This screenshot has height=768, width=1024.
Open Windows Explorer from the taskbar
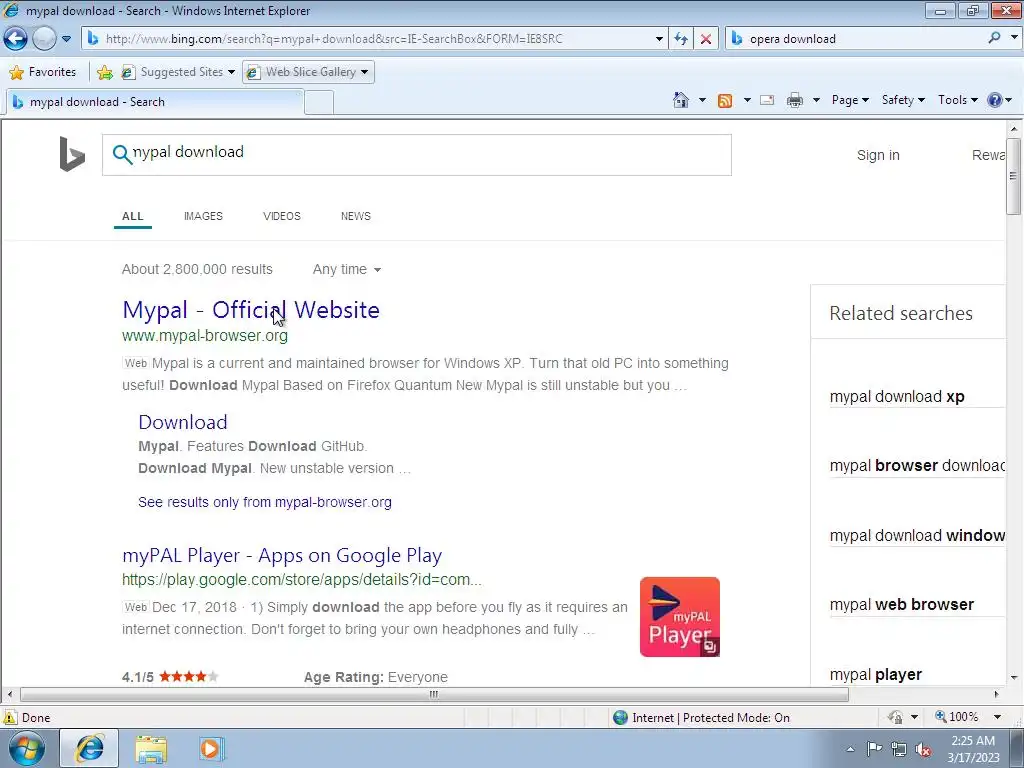[x=151, y=749]
